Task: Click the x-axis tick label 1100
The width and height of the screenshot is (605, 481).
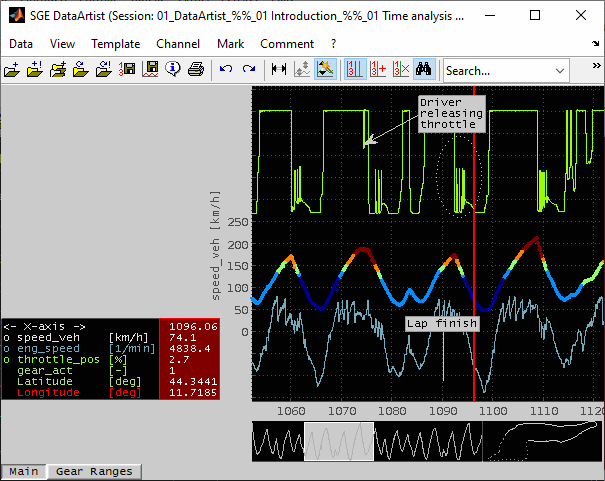Action: point(493,411)
